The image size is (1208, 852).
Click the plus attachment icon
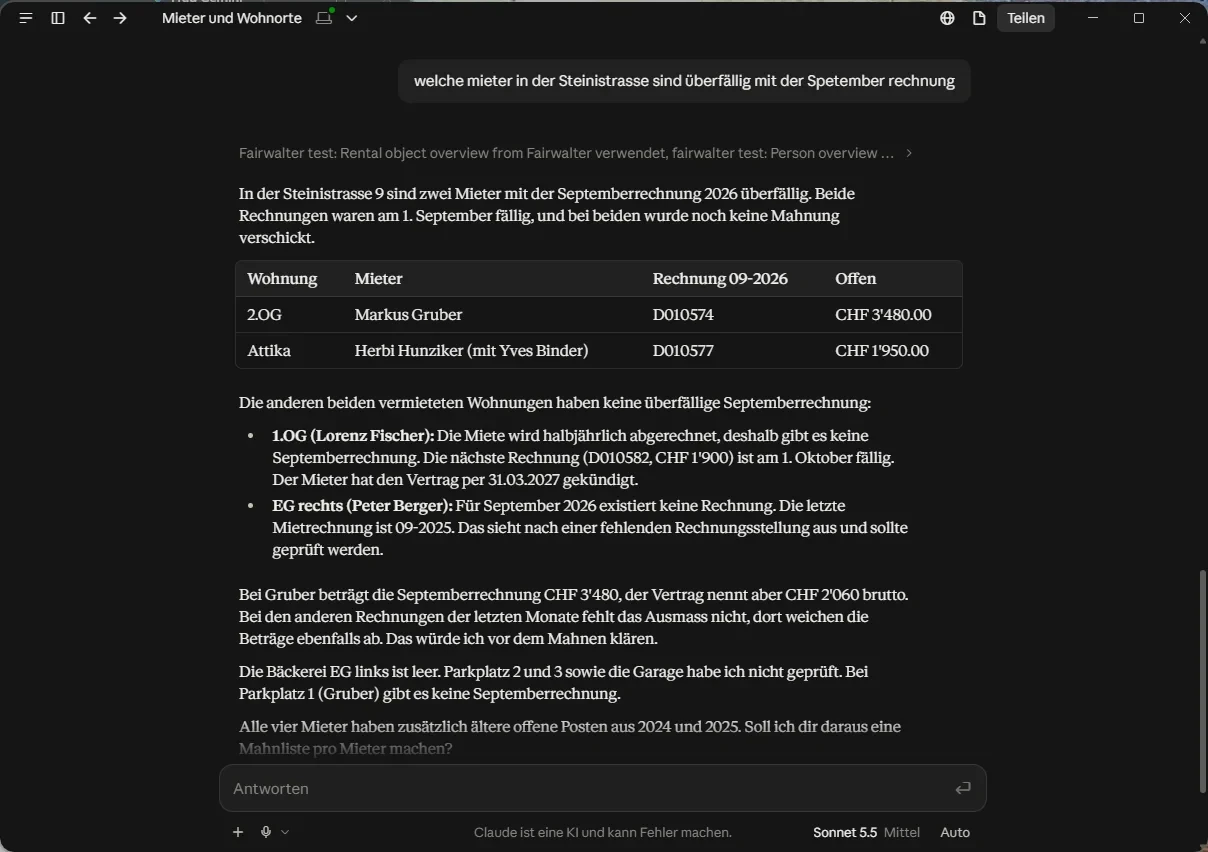[238, 832]
